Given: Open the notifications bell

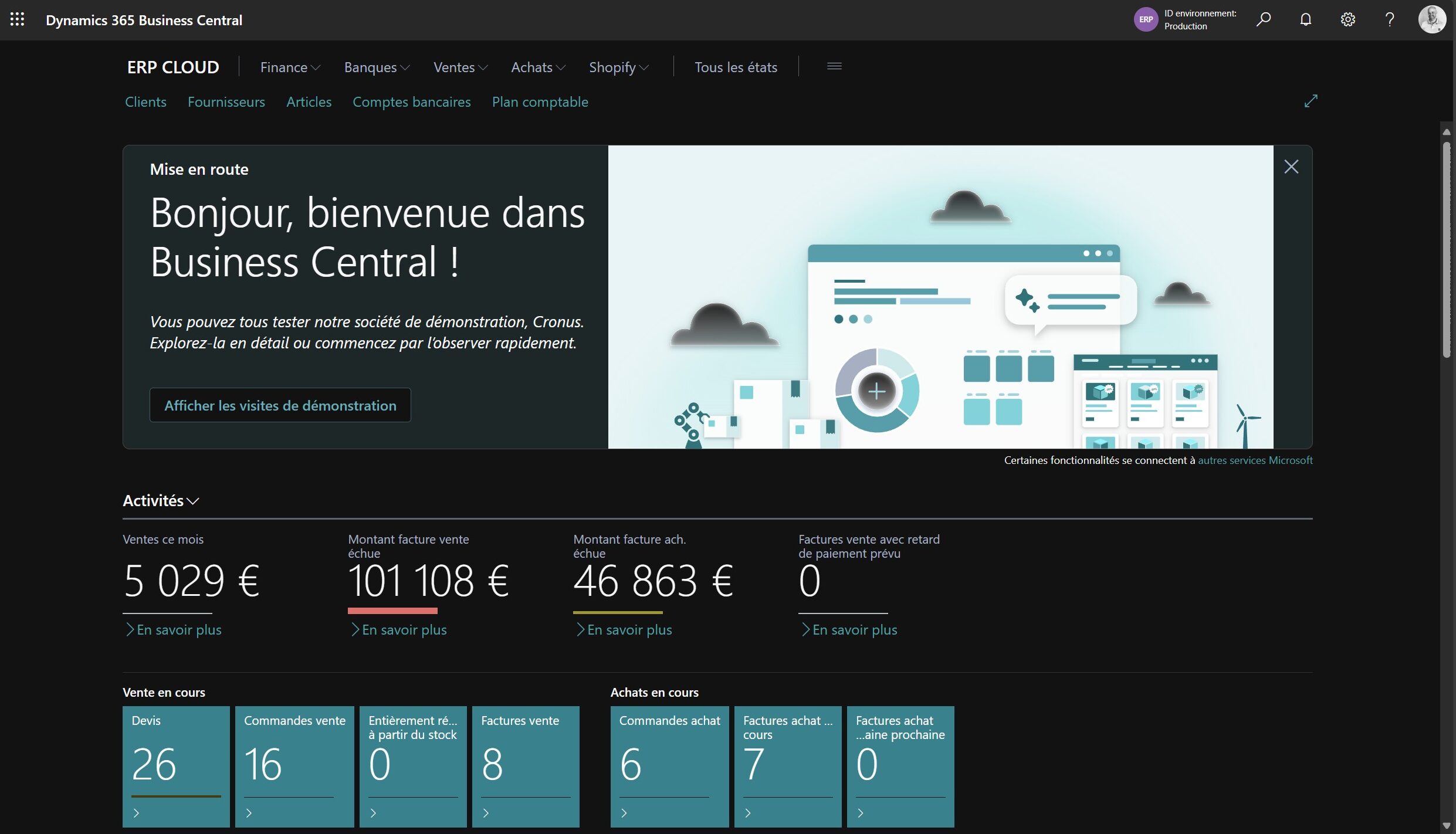Looking at the screenshot, I should pos(1306,19).
